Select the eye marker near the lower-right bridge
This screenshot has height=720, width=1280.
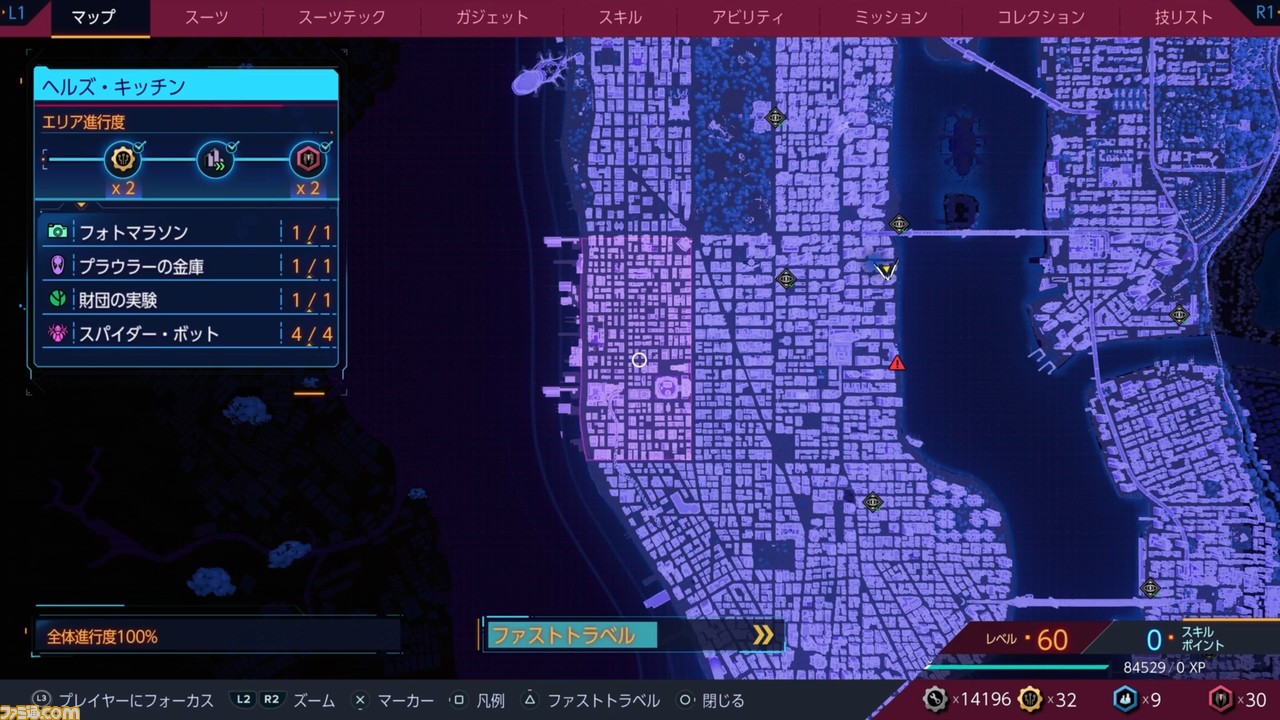pyautogui.click(x=1150, y=588)
